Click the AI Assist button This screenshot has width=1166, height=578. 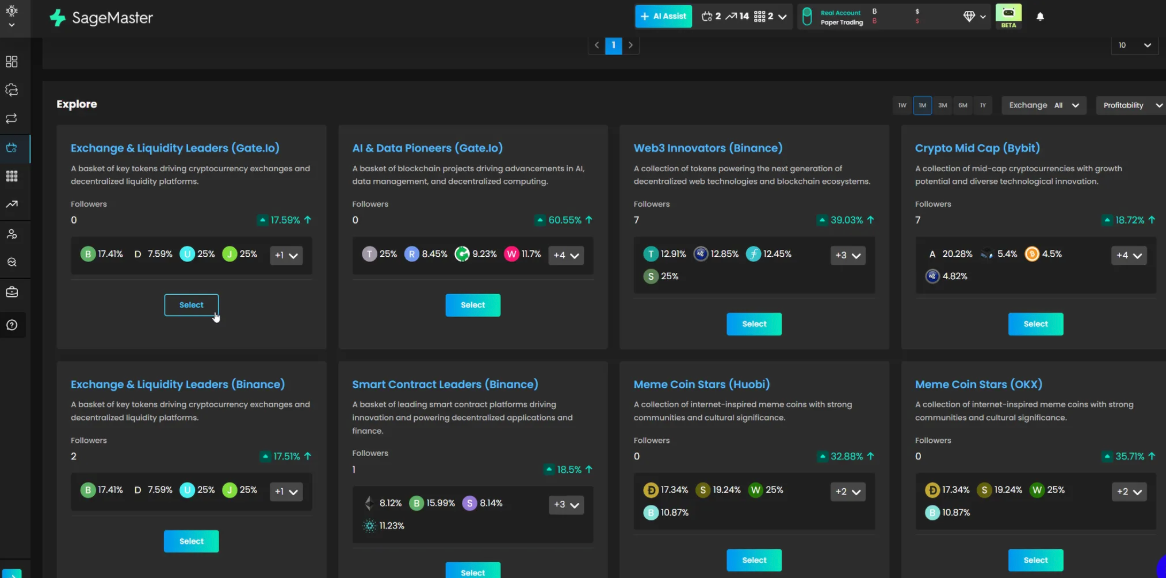point(664,16)
